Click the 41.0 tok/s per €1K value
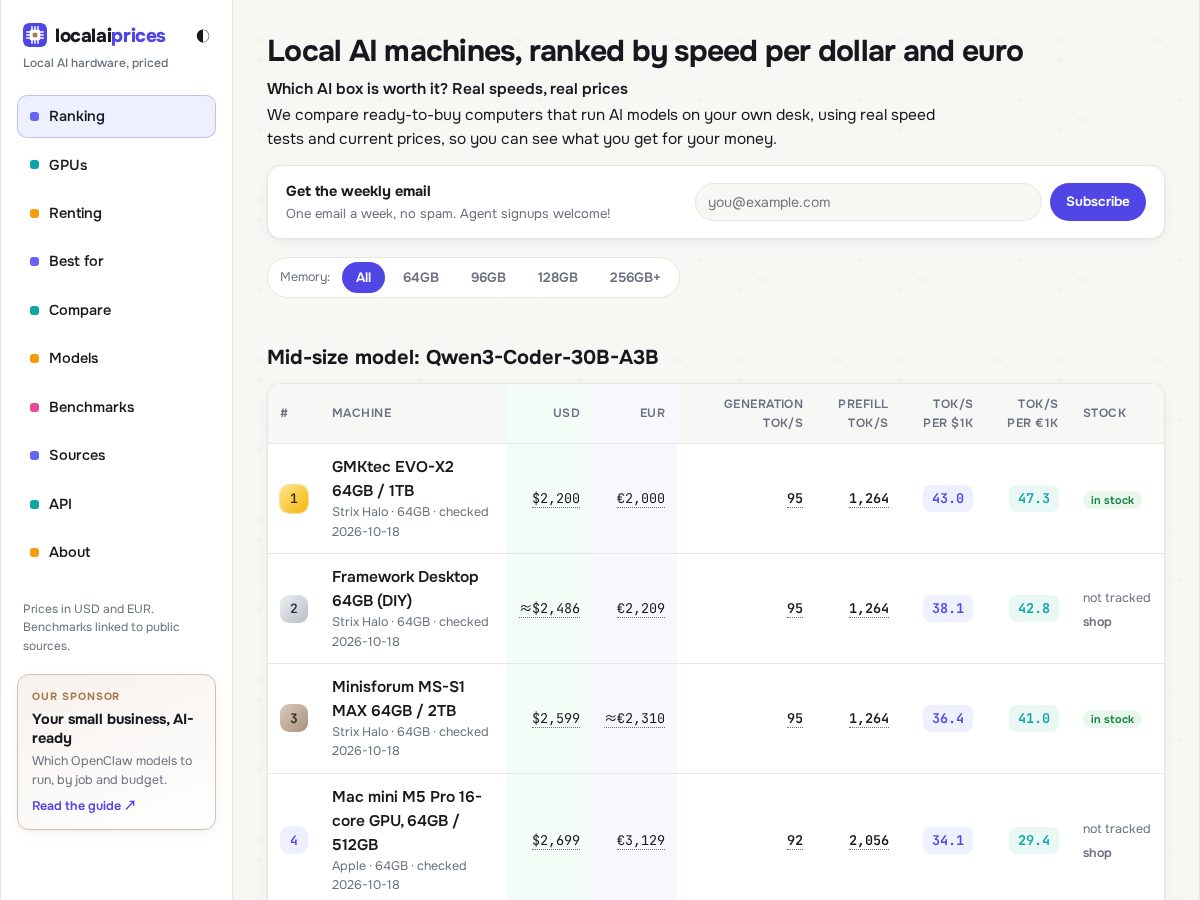 1034,718
